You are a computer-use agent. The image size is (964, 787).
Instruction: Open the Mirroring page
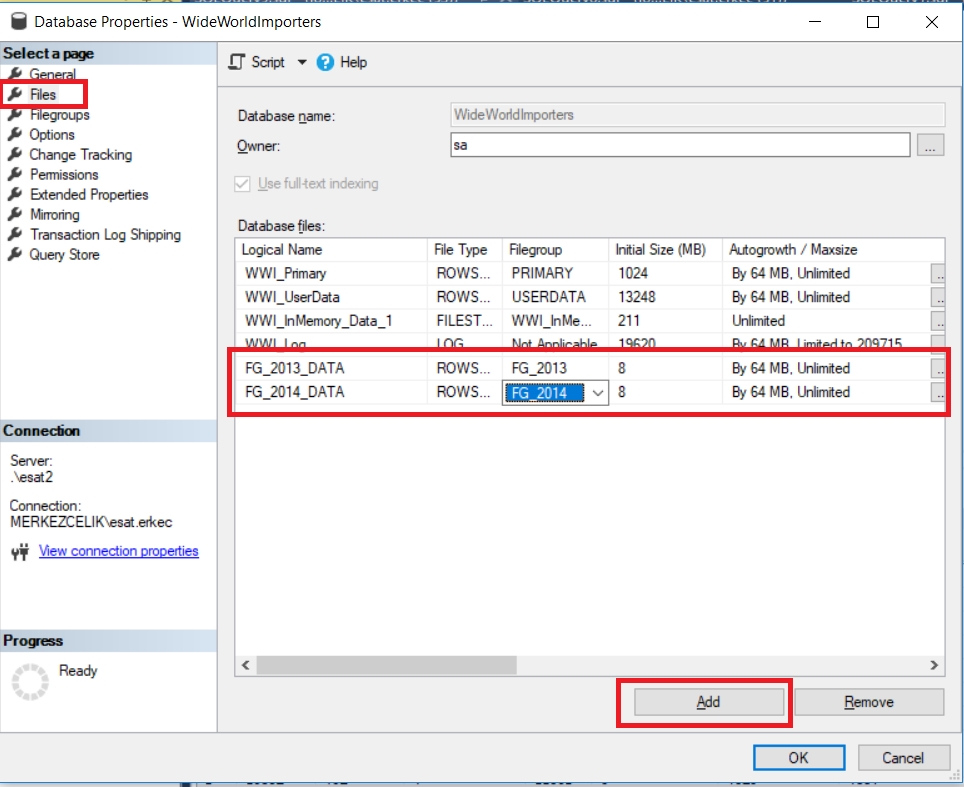click(53, 214)
